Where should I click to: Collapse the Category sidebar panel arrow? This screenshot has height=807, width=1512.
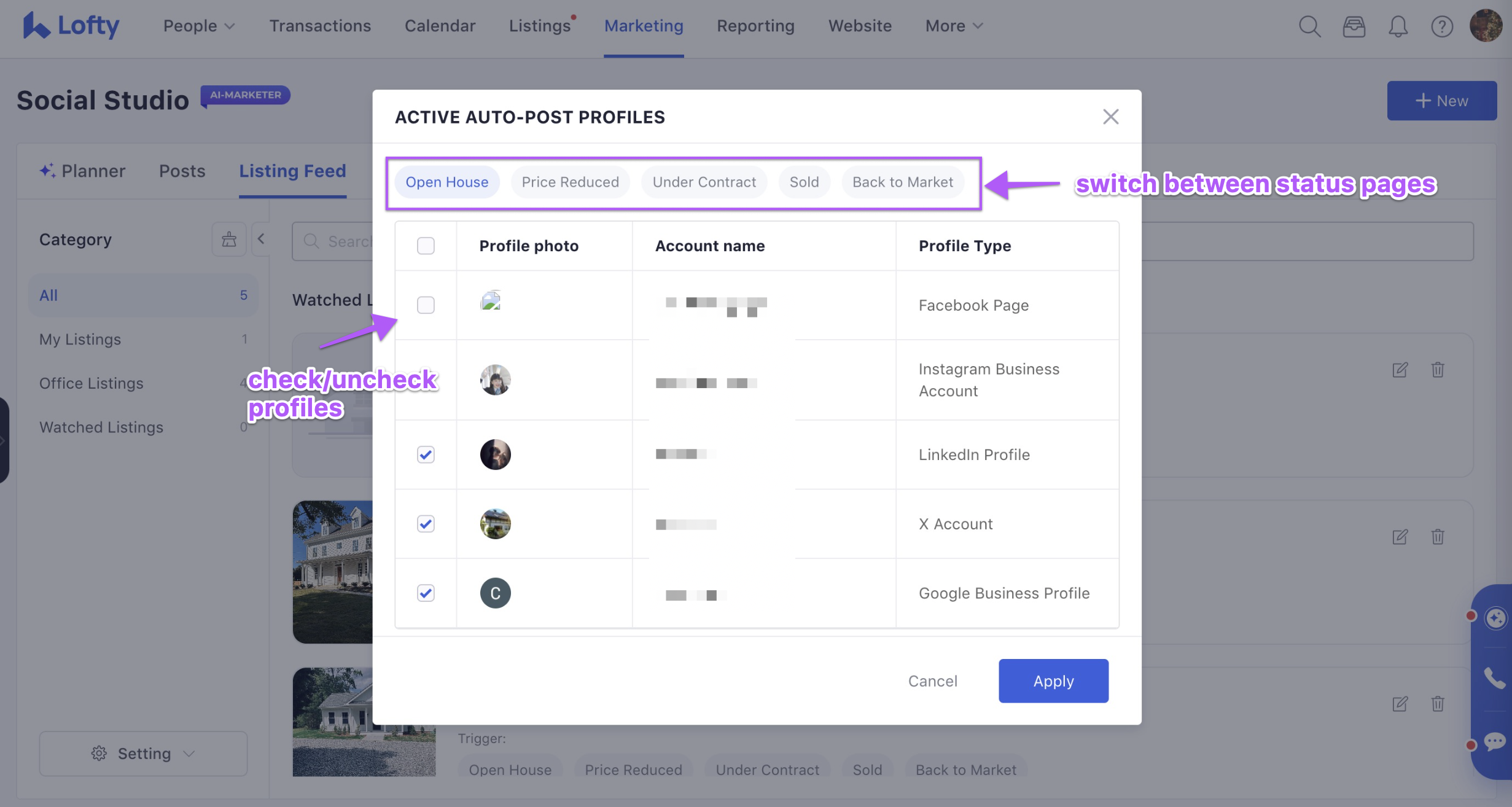pyautogui.click(x=261, y=240)
